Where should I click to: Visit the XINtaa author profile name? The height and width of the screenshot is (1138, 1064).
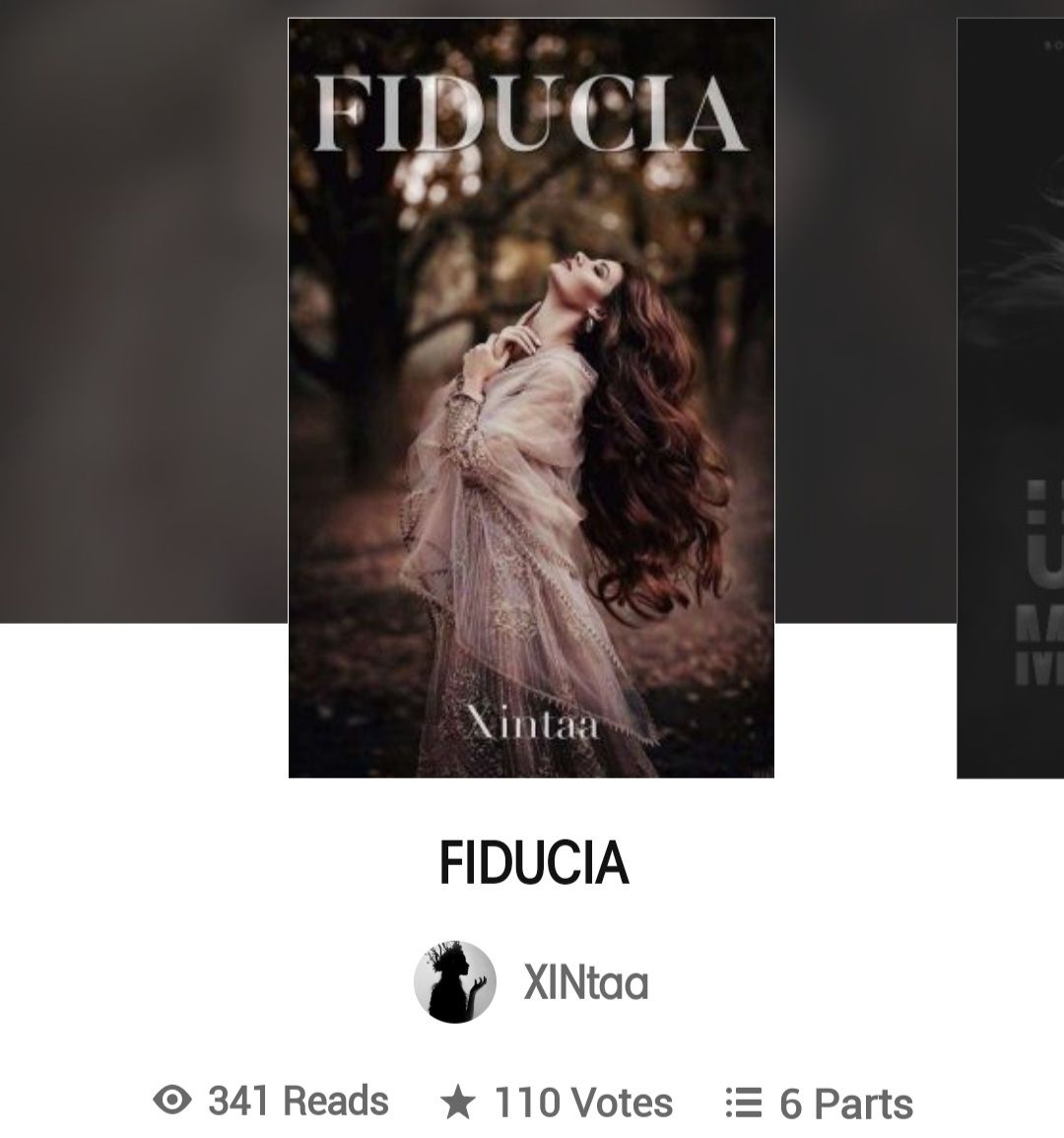coord(586,982)
